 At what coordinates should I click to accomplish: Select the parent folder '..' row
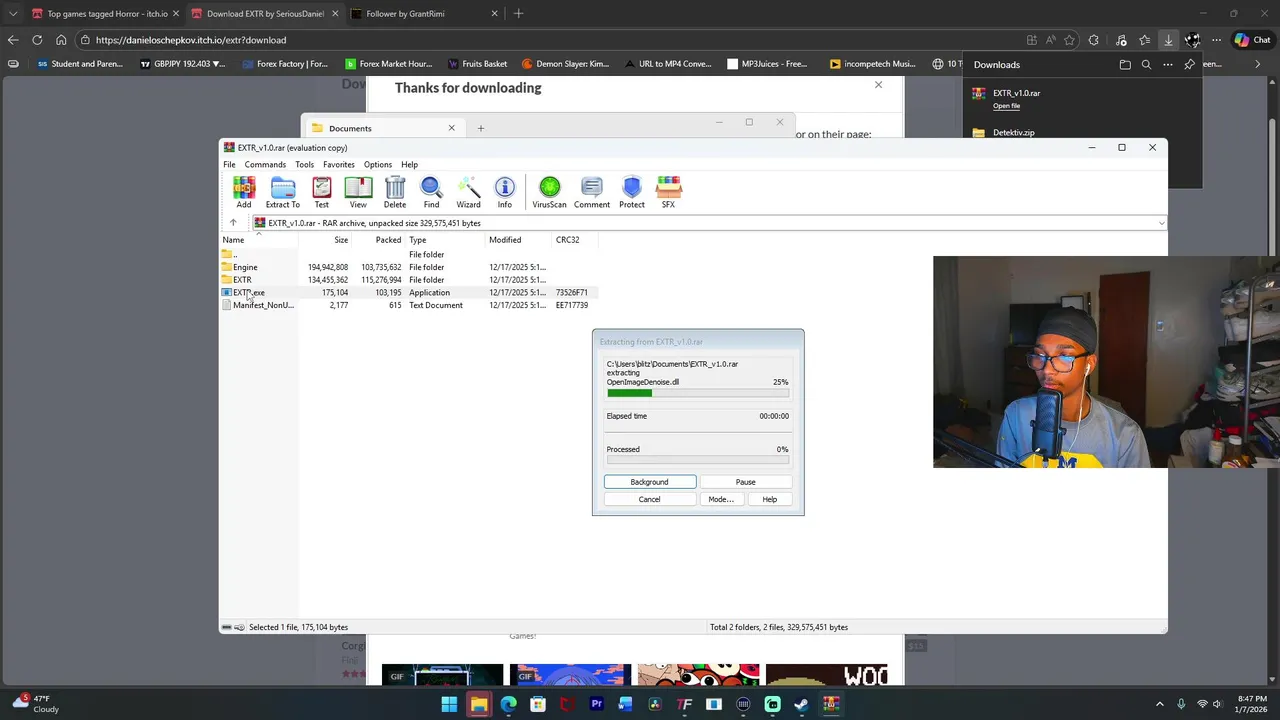[410, 254]
